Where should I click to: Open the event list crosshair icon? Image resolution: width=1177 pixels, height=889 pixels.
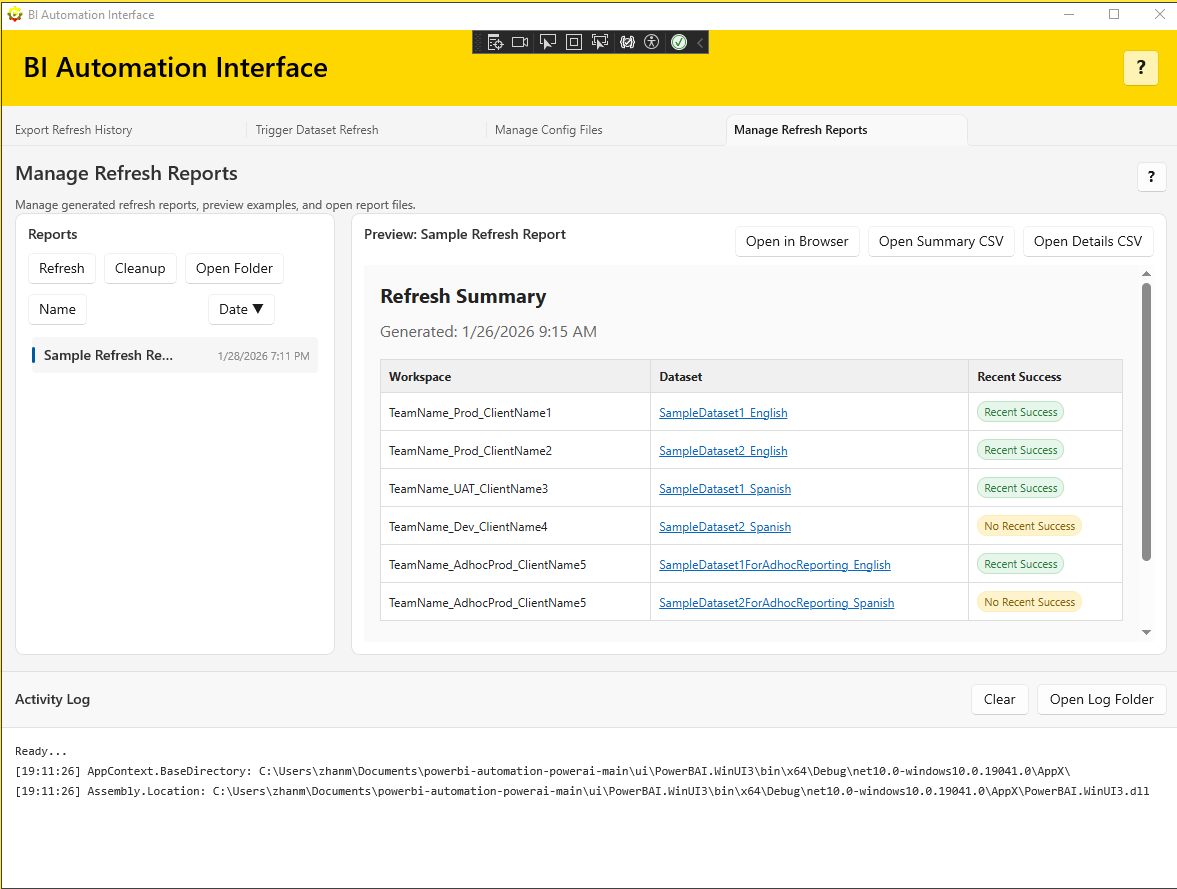(495, 42)
